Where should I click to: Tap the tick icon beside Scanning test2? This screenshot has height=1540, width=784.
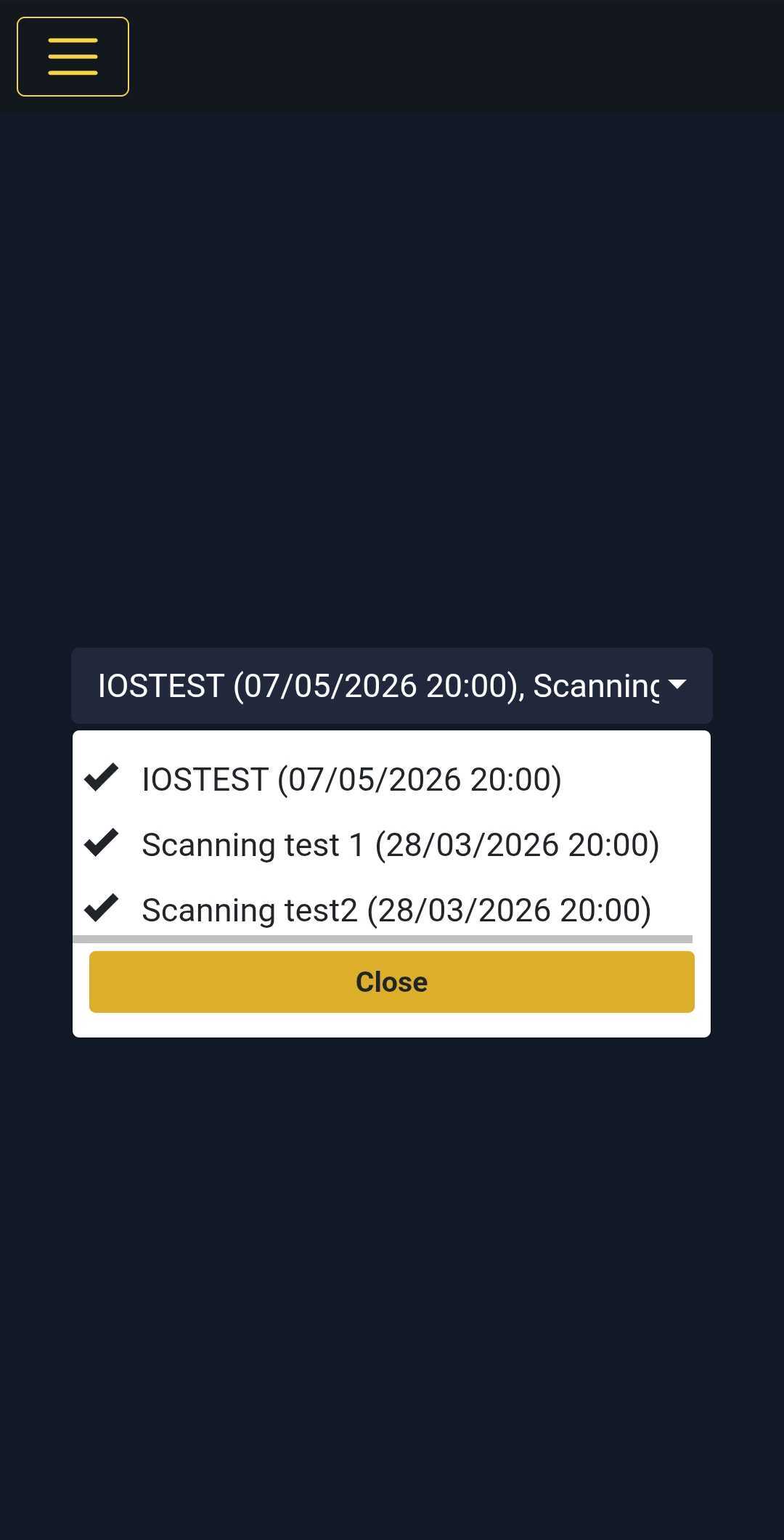pyautogui.click(x=102, y=908)
